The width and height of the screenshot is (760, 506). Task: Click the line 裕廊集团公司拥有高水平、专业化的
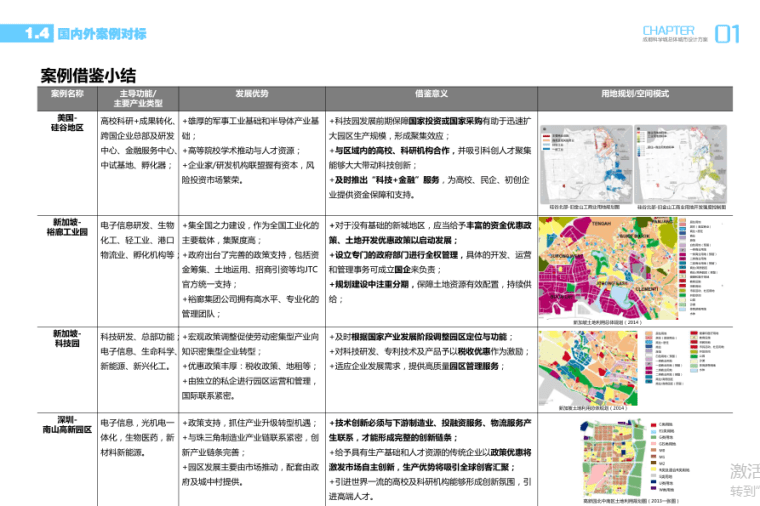tap(251, 299)
